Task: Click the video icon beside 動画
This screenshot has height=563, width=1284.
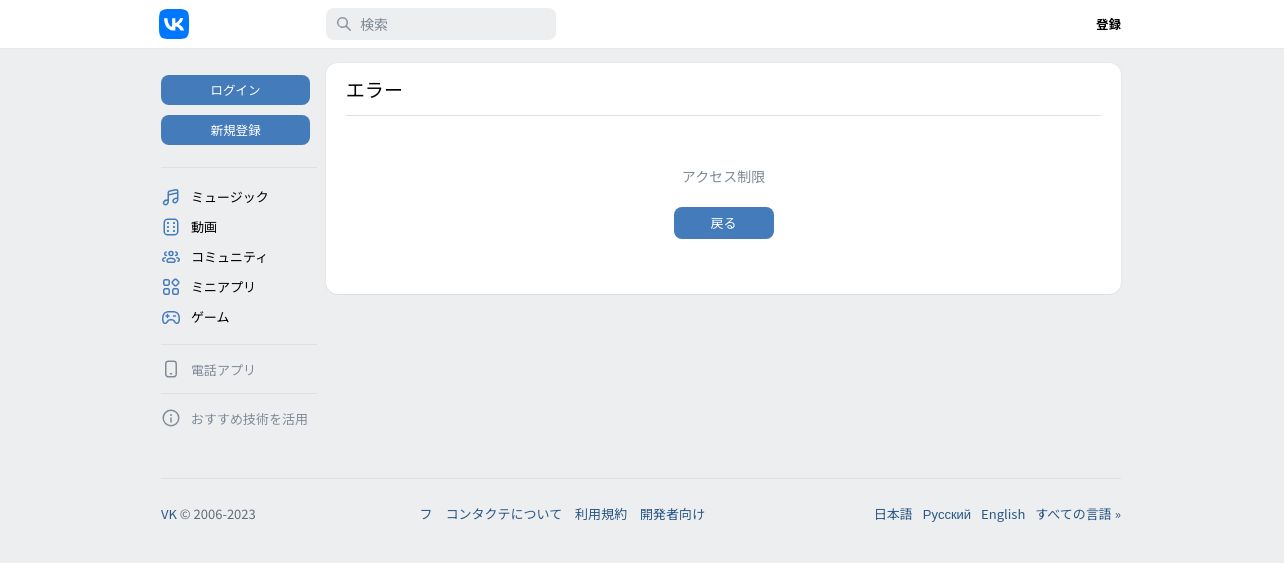Action: click(171, 227)
